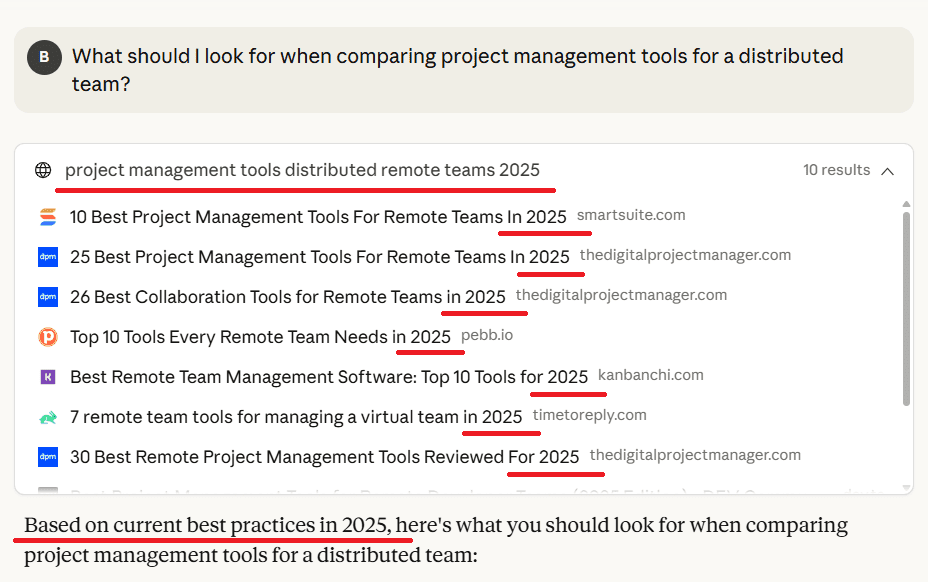This screenshot has width=928, height=582.
Task: Click the green timetoreply favicon
Action: [x=47, y=417]
